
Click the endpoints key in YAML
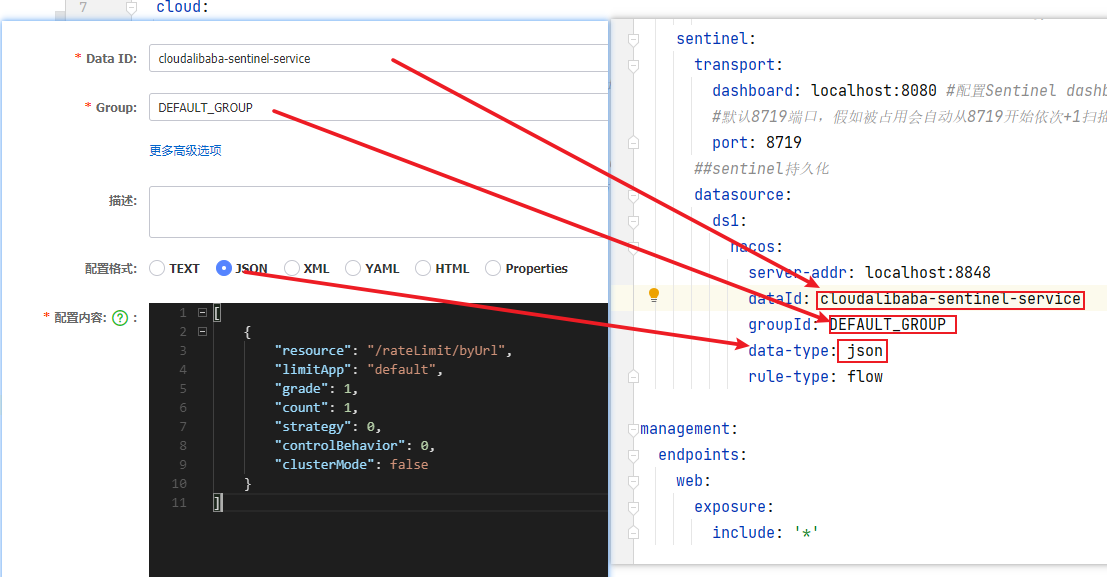point(698,455)
